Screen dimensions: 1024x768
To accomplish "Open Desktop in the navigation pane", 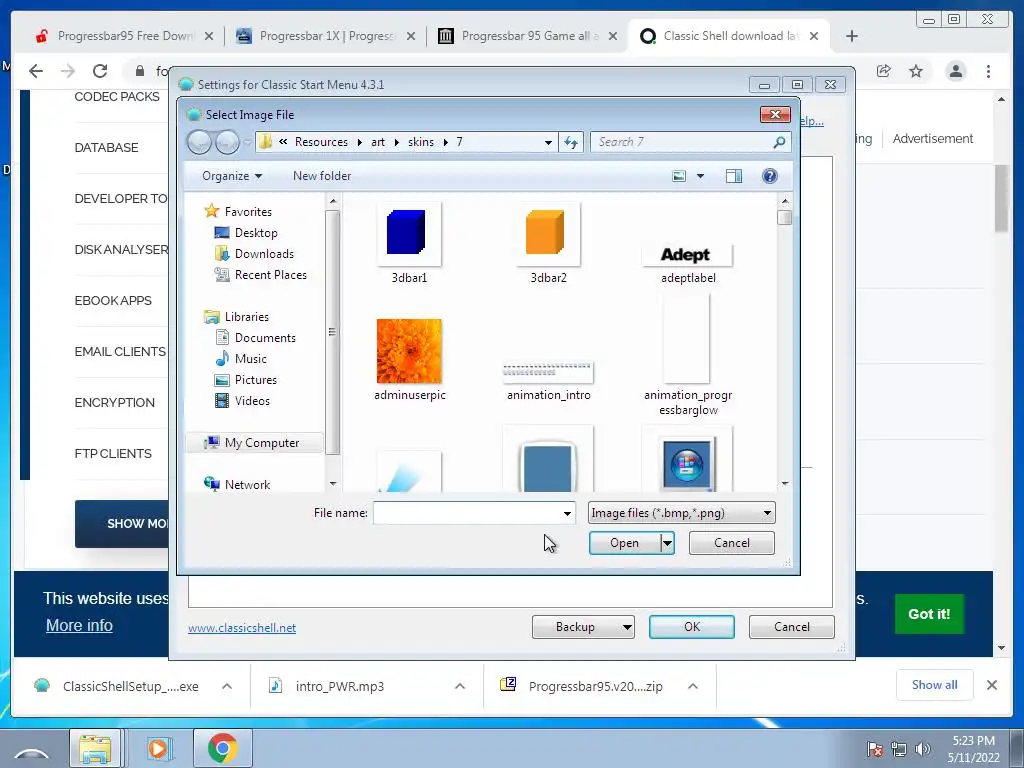I will coord(255,232).
